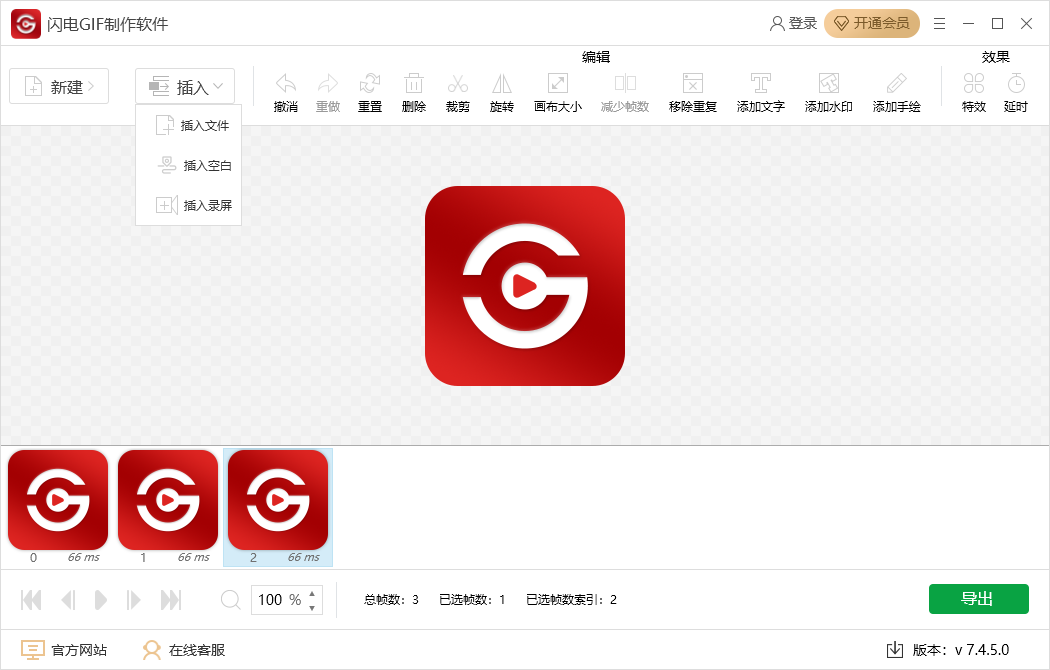
Task: Open 画布大小 canvas size tool
Action: click(x=558, y=84)
